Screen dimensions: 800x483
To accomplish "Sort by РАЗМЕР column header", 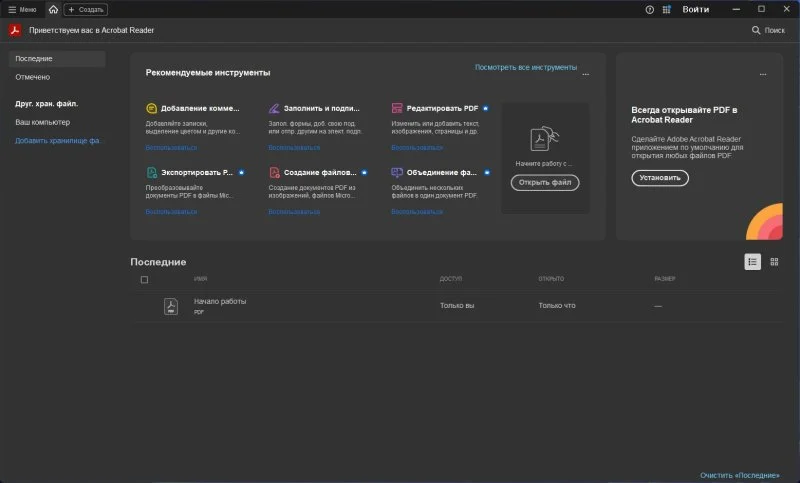I will point(665,279).
